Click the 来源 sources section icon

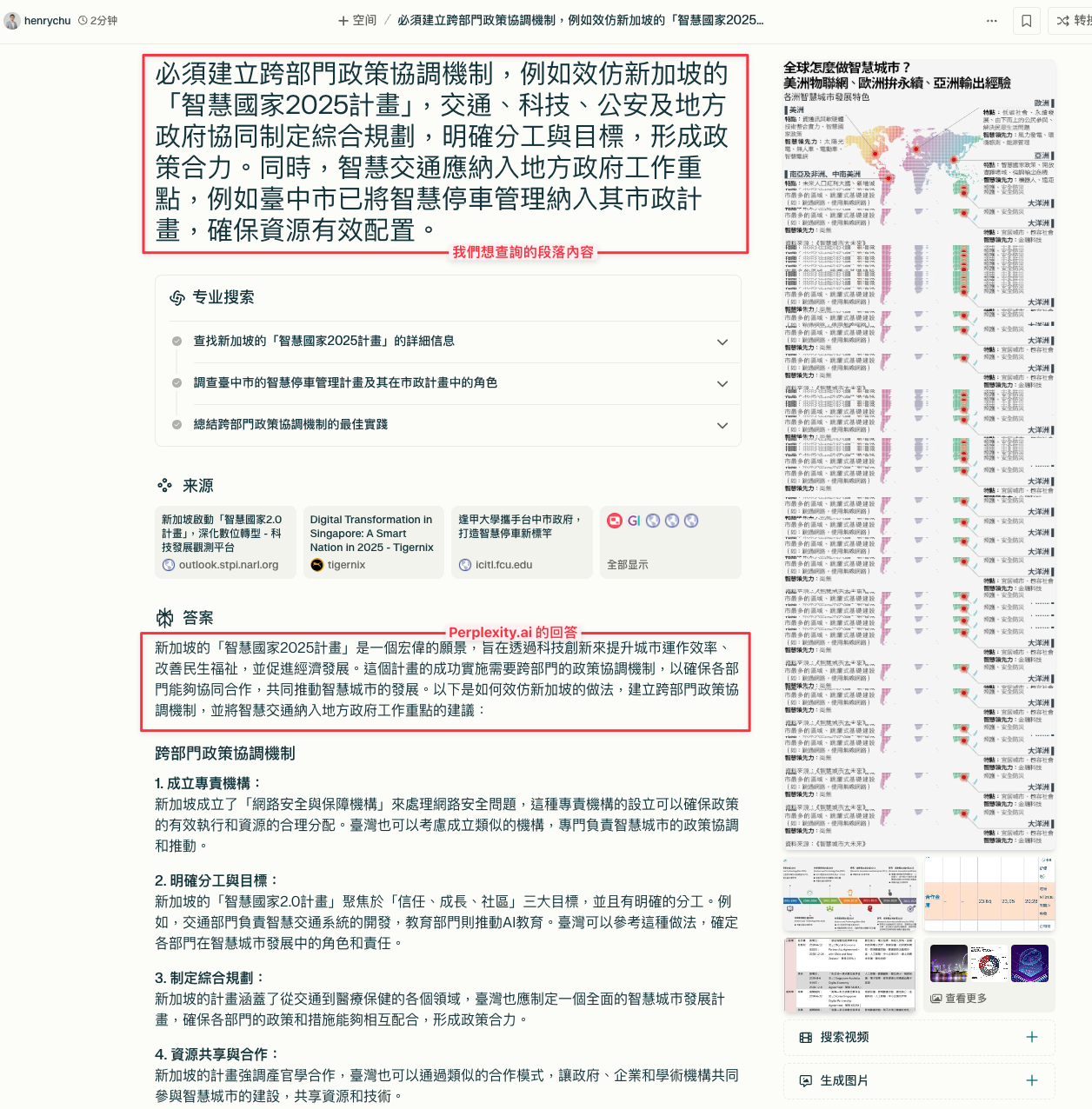click(164, 486)
